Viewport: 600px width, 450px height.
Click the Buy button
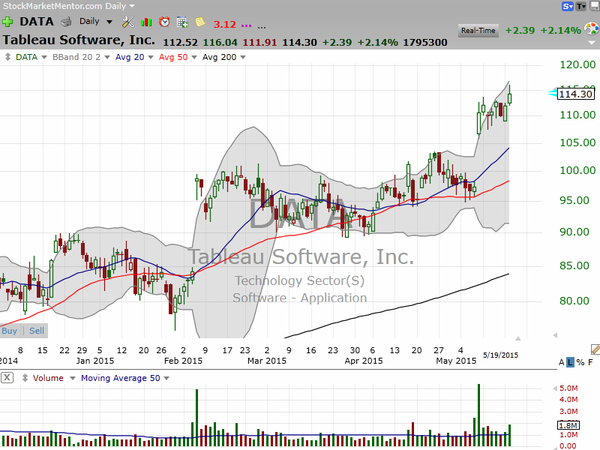(x=9, y=331)
